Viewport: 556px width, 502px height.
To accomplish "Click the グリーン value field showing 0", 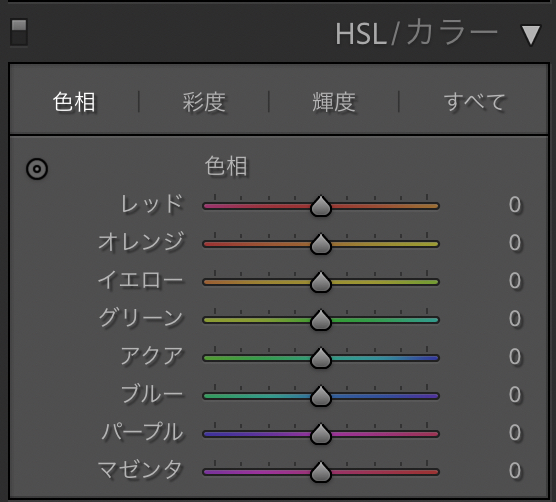I will [515, 319].
